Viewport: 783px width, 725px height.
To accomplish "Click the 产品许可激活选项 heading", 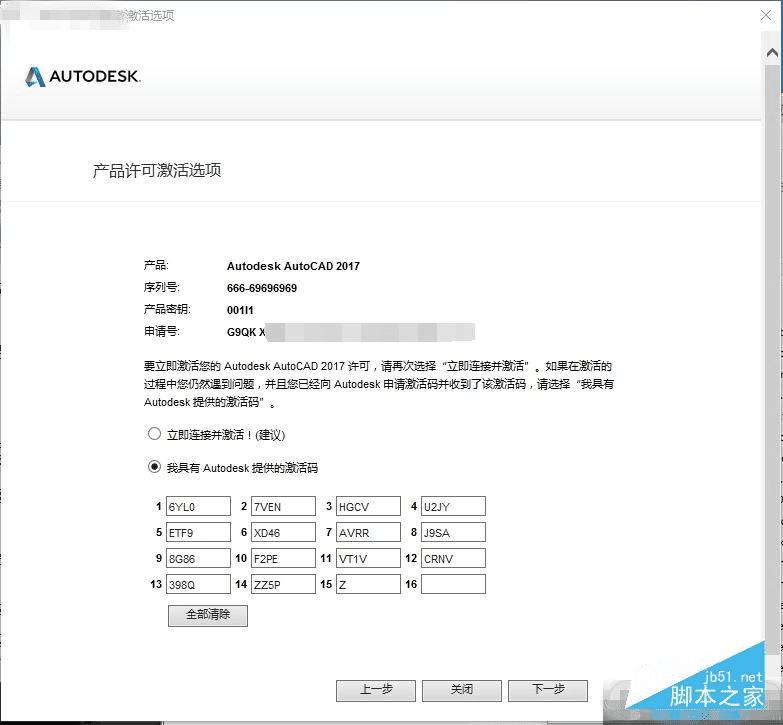I will [x=157, y=170].
